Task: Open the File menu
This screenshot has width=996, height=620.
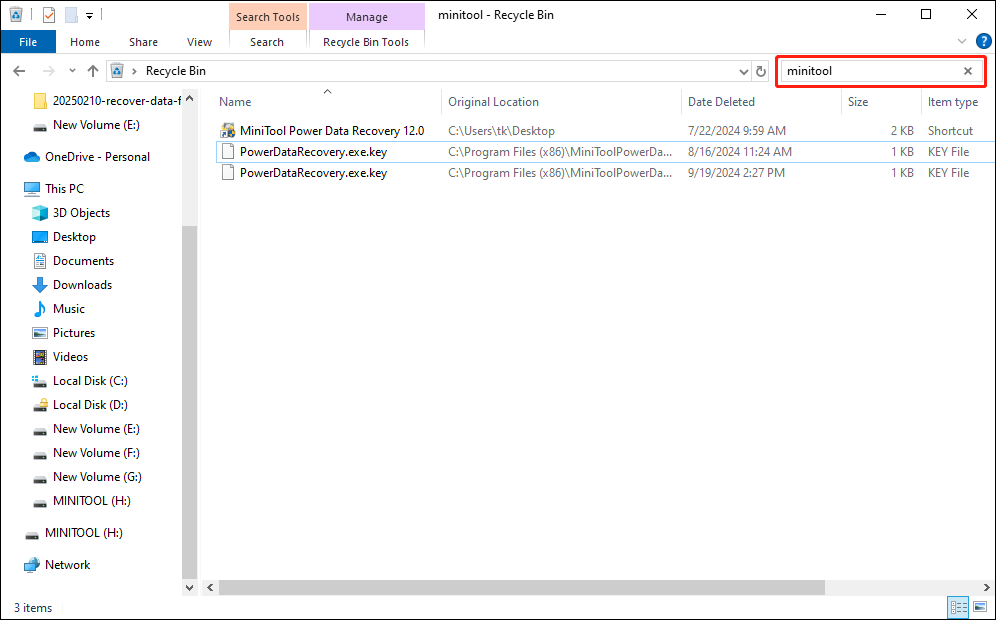Action: (28, 41)
